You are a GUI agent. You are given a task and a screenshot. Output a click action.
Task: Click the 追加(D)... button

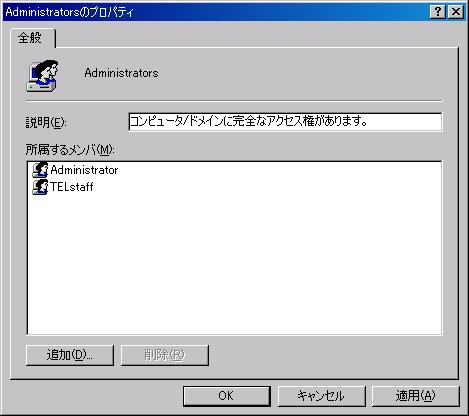tap(70, 355)
